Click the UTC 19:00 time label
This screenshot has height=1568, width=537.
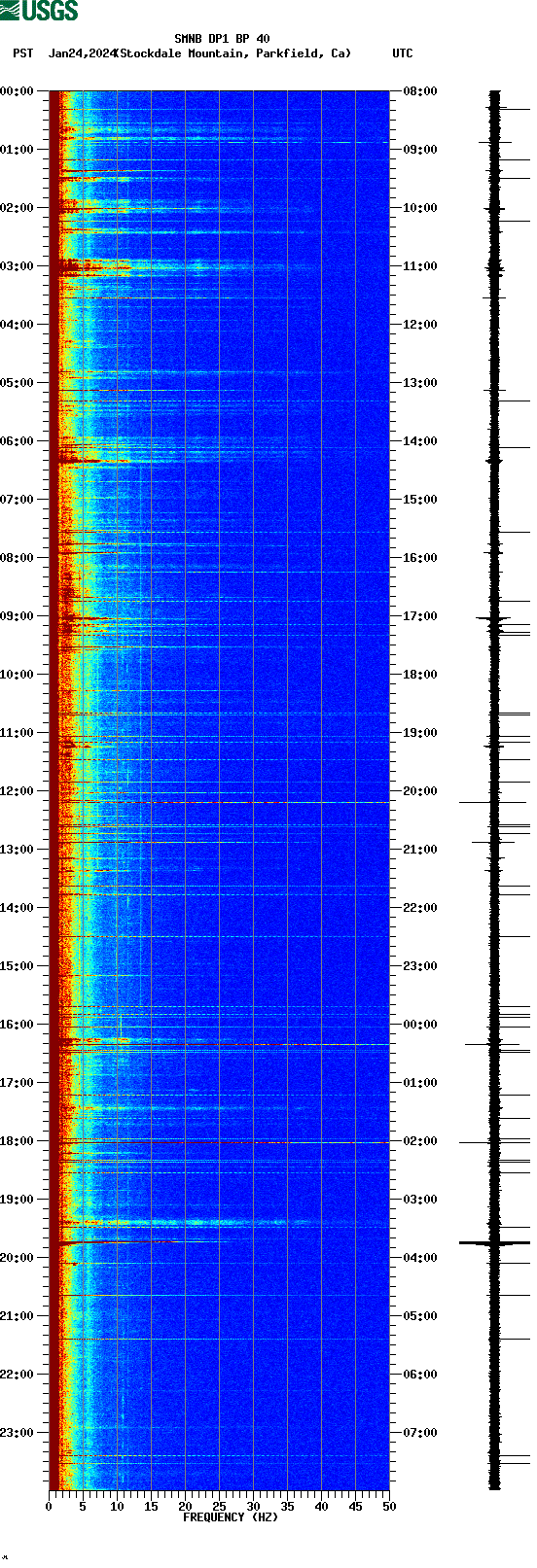pyautogui.click(x=420, y=733)
